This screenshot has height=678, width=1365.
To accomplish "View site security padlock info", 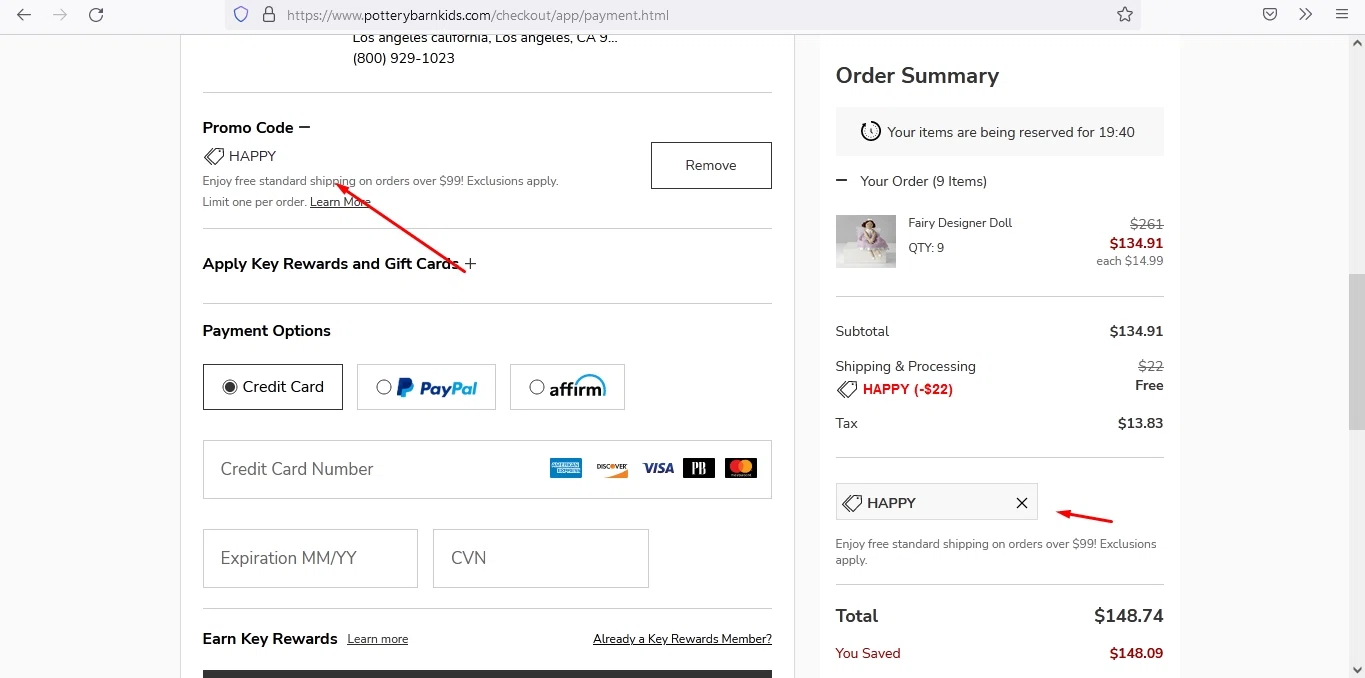I will tap(268, 15).
